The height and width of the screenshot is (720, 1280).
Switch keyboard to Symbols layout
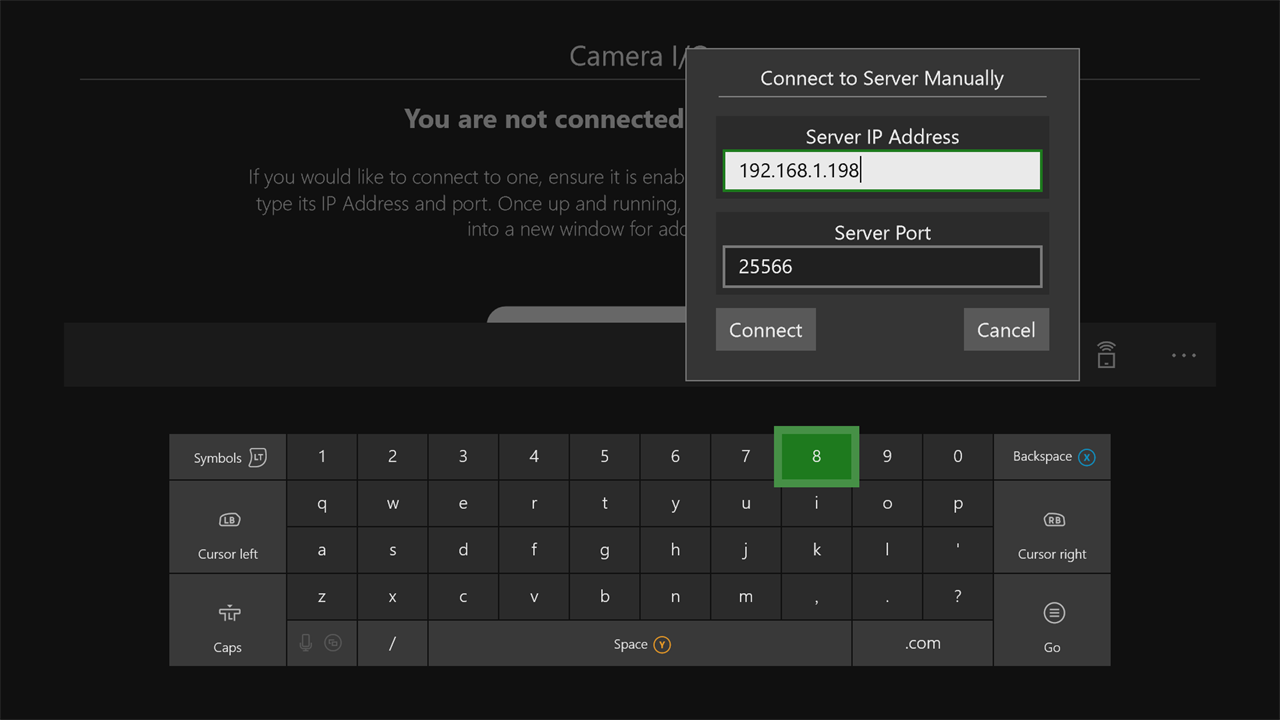click(x=228, y=457)
